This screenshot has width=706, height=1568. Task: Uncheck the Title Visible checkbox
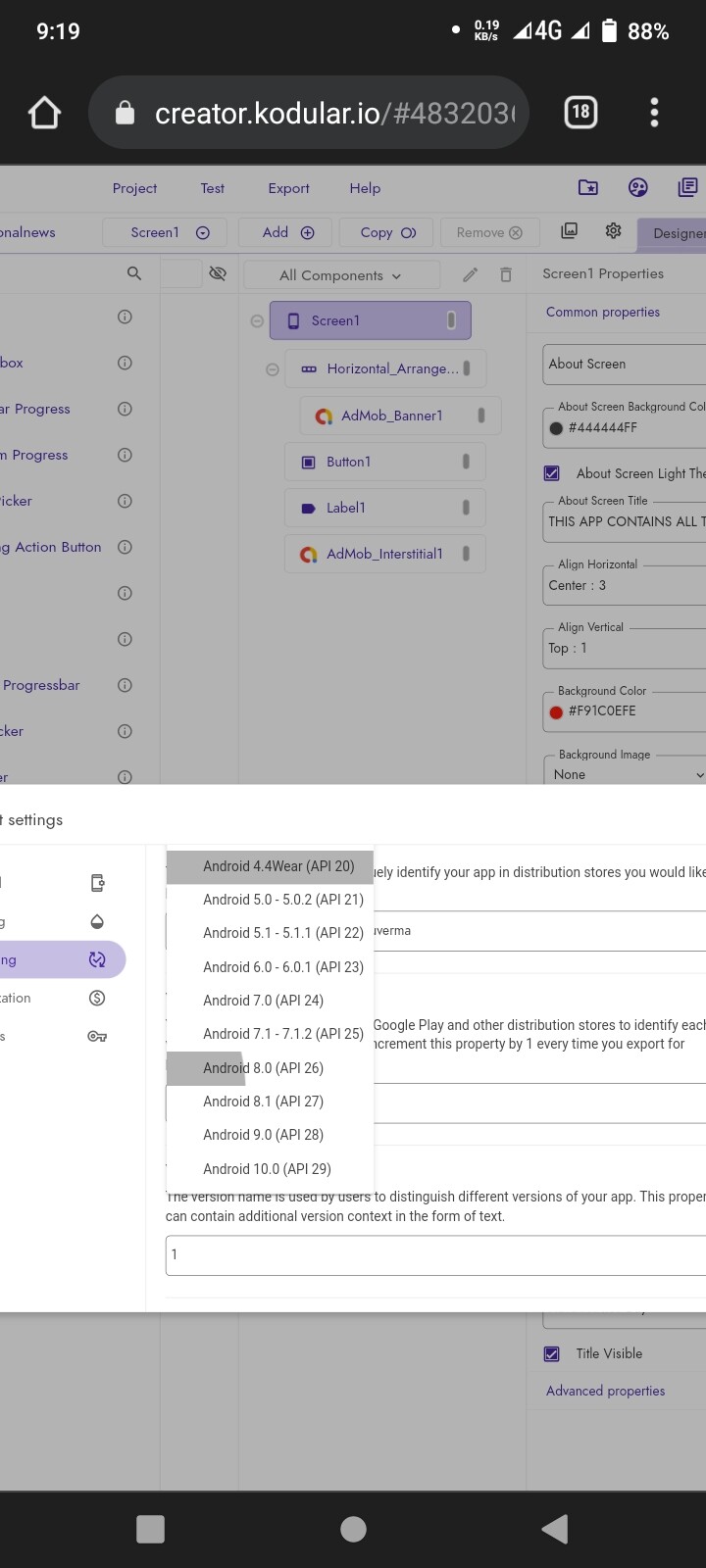pos(552,1353)
